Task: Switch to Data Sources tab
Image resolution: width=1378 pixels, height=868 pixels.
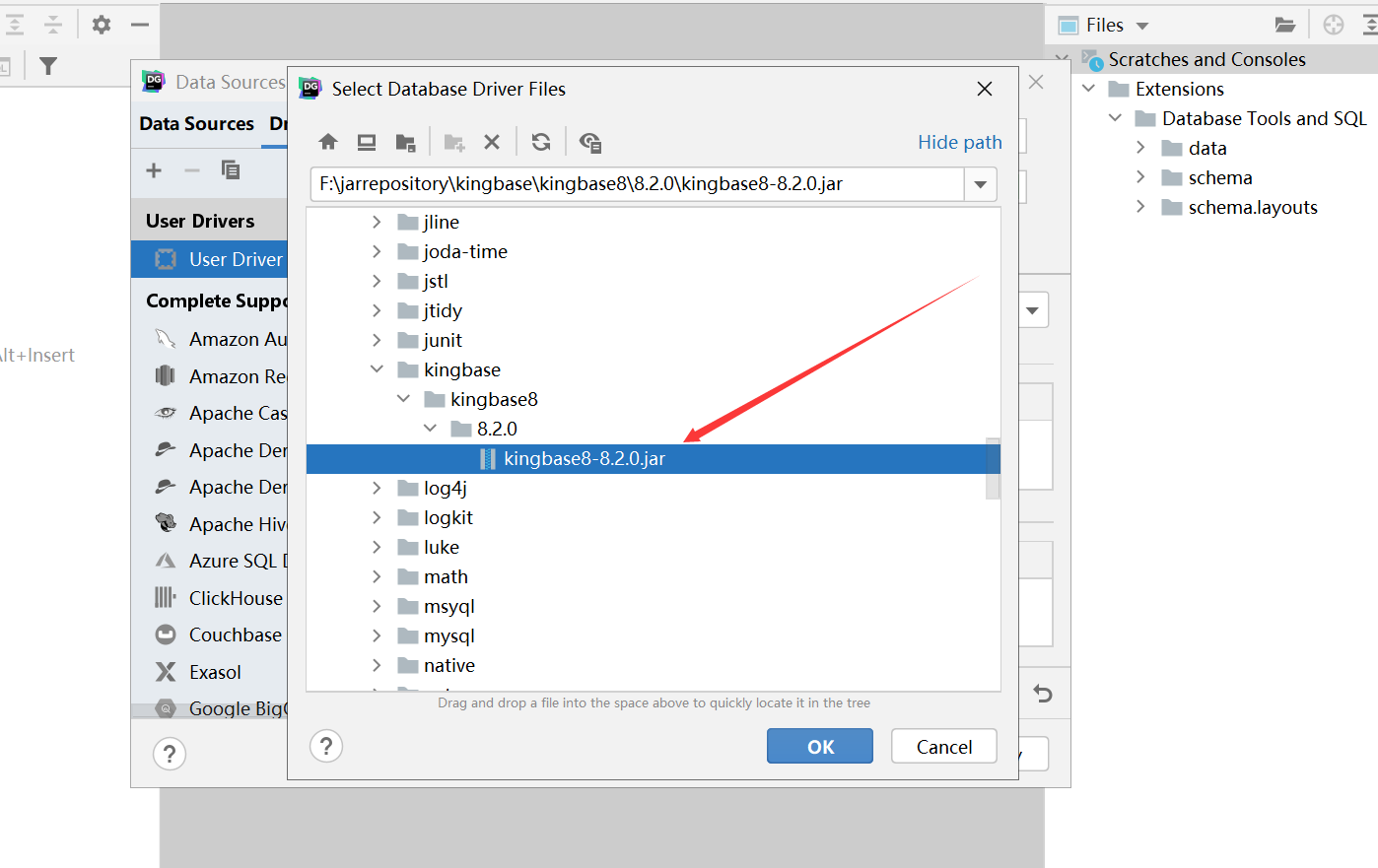Action: (x=196, y=123)
